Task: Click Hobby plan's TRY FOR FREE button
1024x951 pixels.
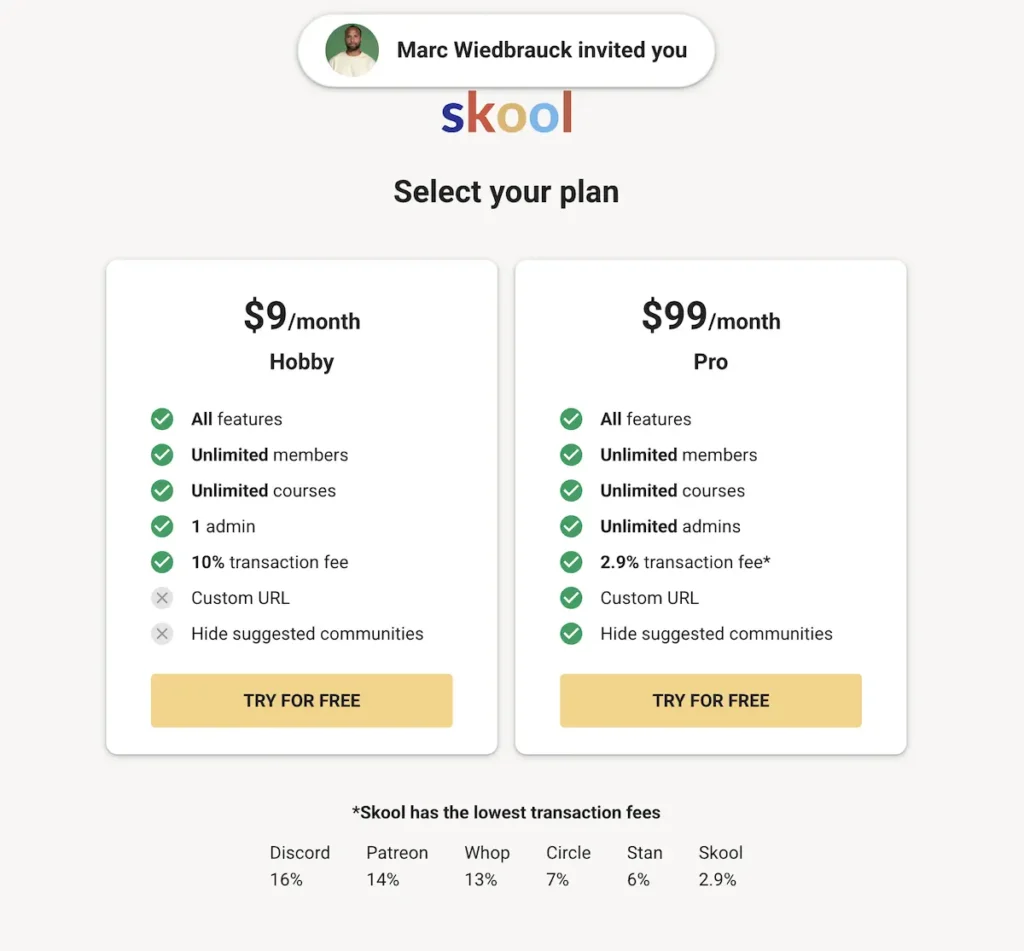Action: tap(302, 700)
